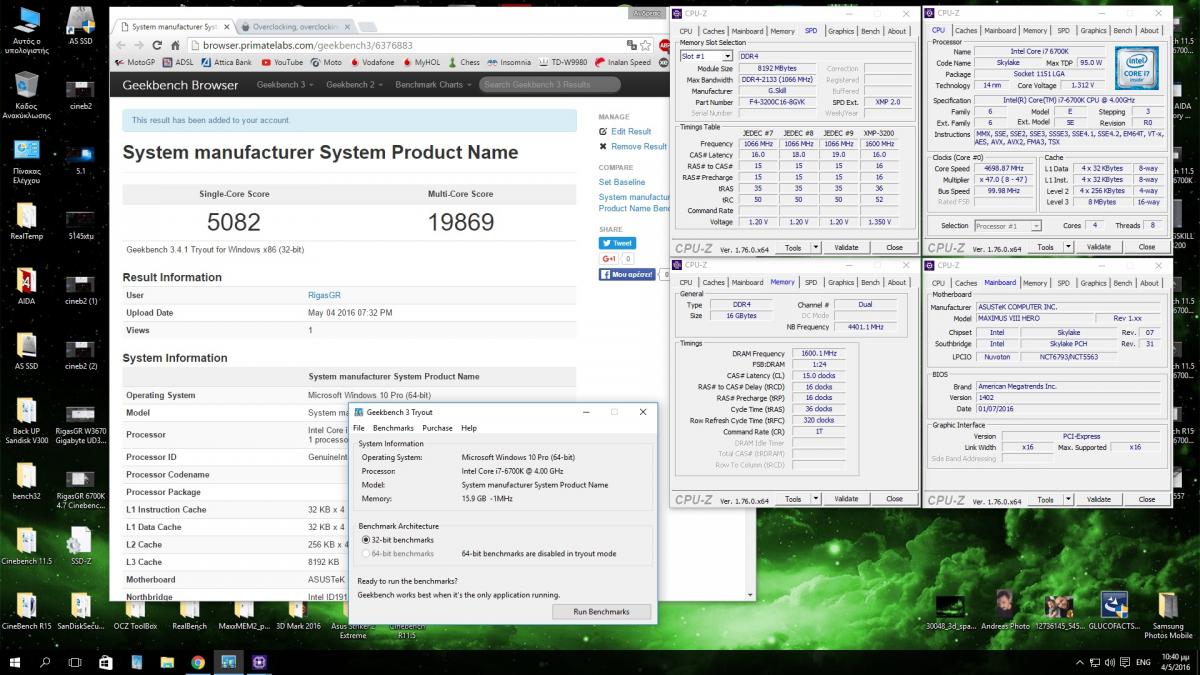
Task: Open the Benchmarks menu in Geekbench
Action: [393, 428]
